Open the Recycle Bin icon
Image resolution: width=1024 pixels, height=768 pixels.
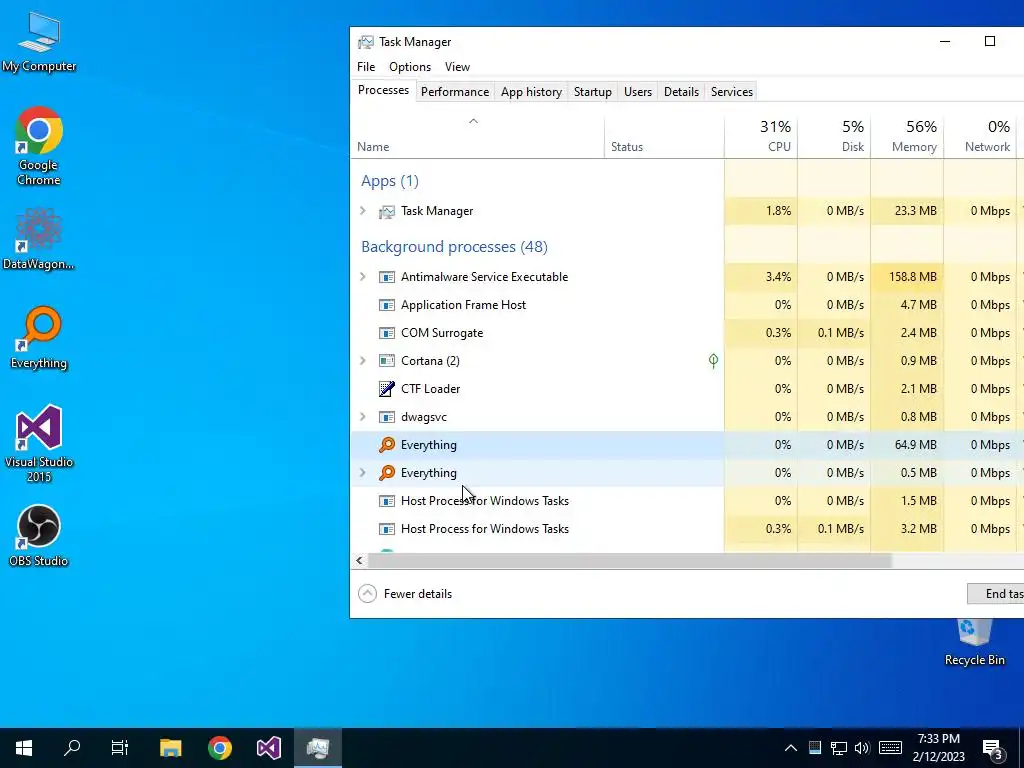(x=974, y=643)
